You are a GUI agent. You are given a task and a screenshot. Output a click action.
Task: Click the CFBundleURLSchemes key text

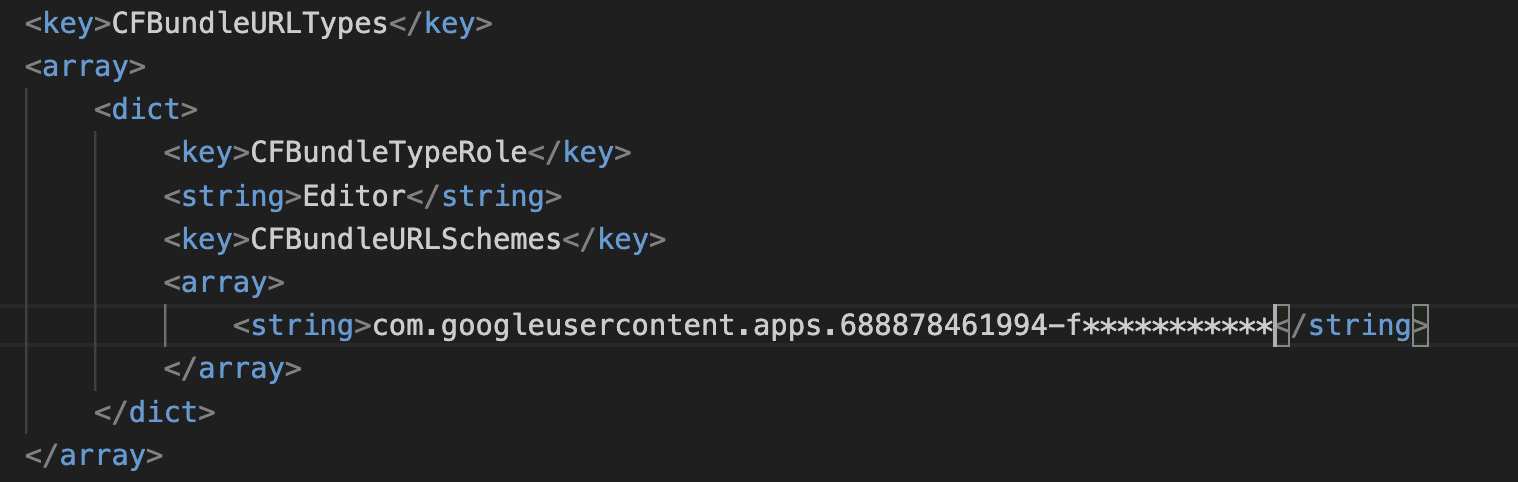coord(406,239)
